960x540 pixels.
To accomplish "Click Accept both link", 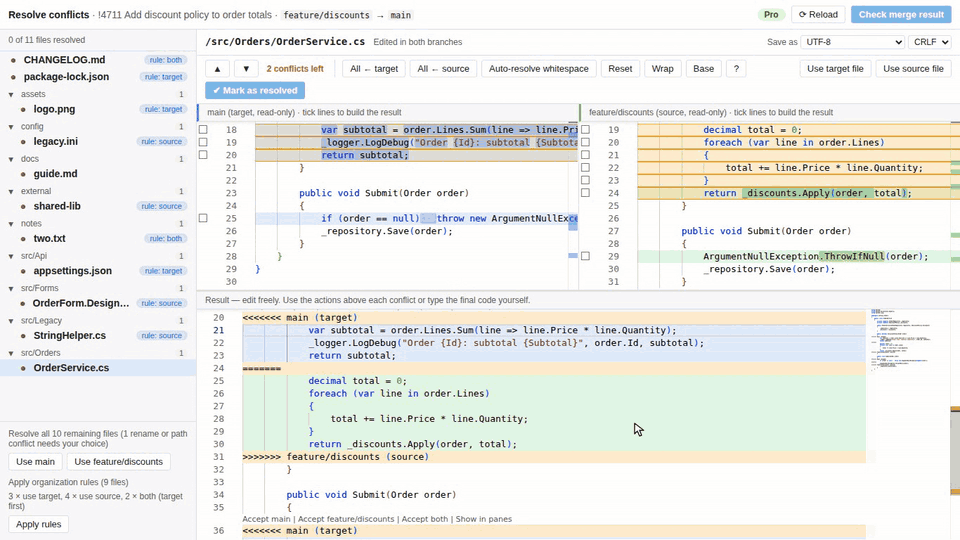I will [x=425, y=519].
